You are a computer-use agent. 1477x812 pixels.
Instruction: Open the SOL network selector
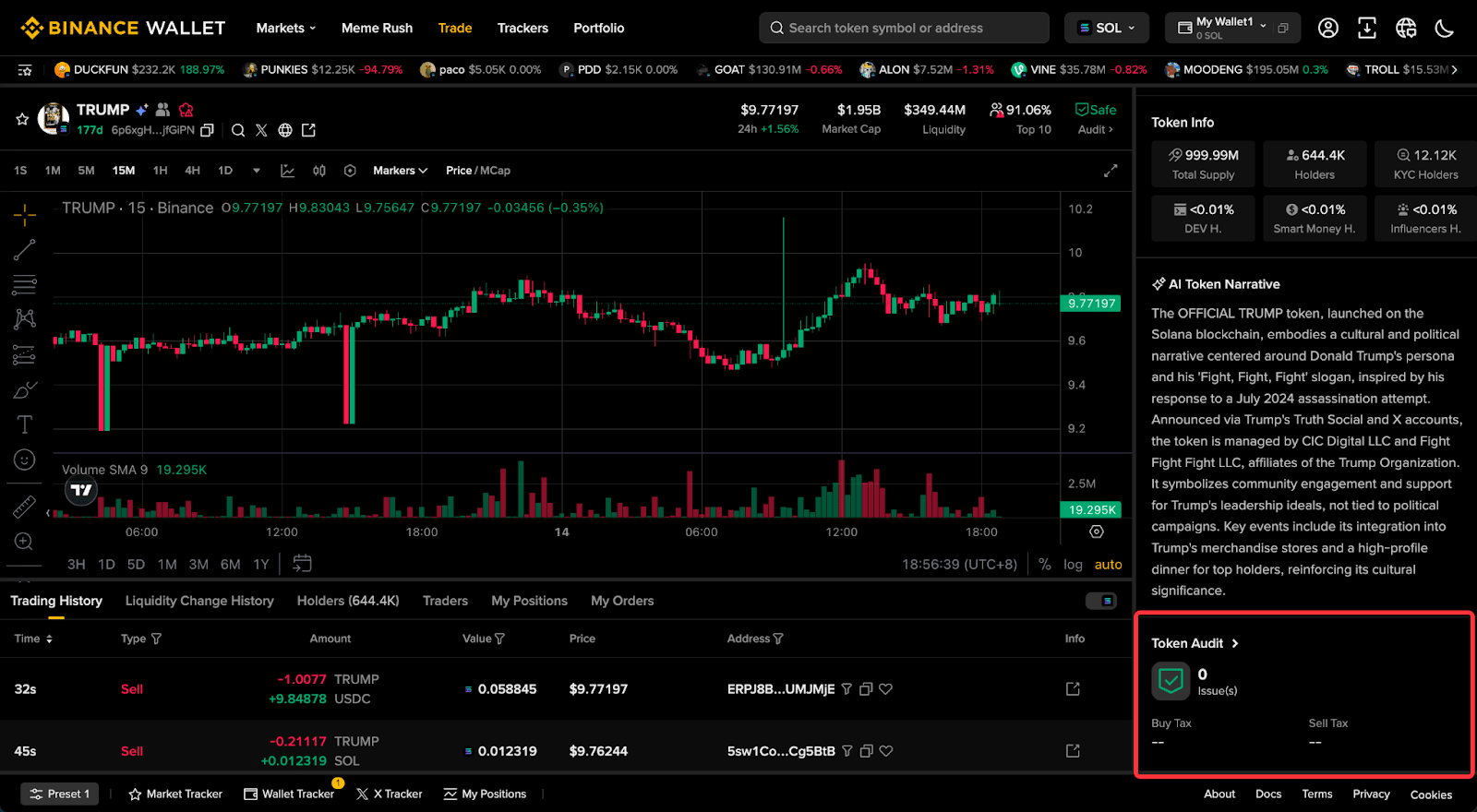1107,28
